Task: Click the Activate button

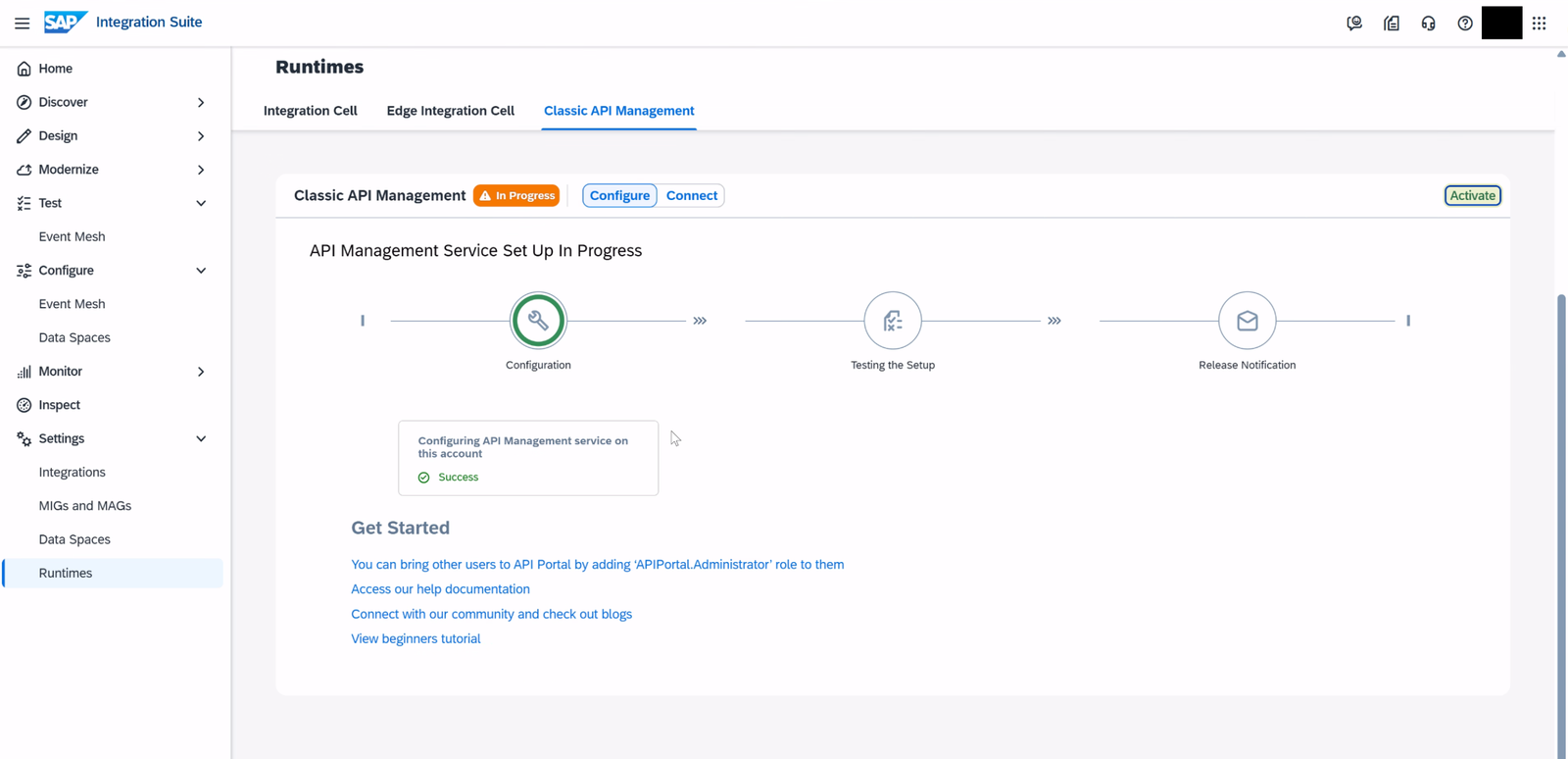Action: (x=1472, y=195)
